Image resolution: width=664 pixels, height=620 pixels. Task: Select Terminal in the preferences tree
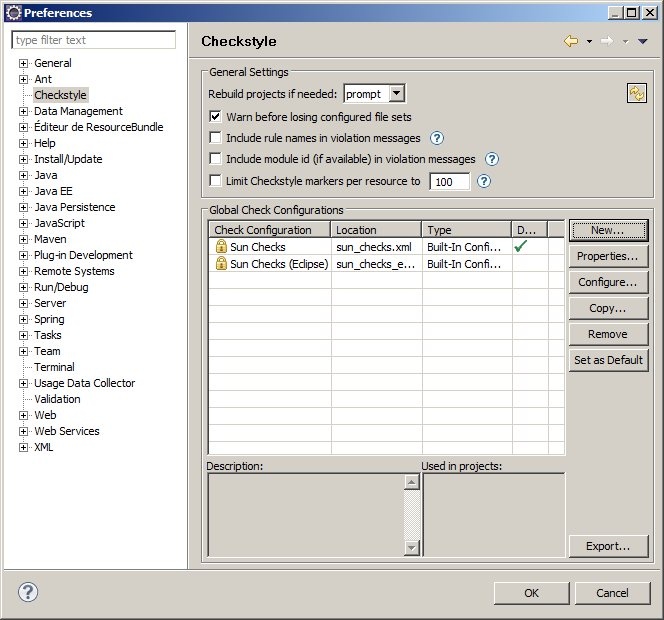pyautogui.click(x=54, y=367)
